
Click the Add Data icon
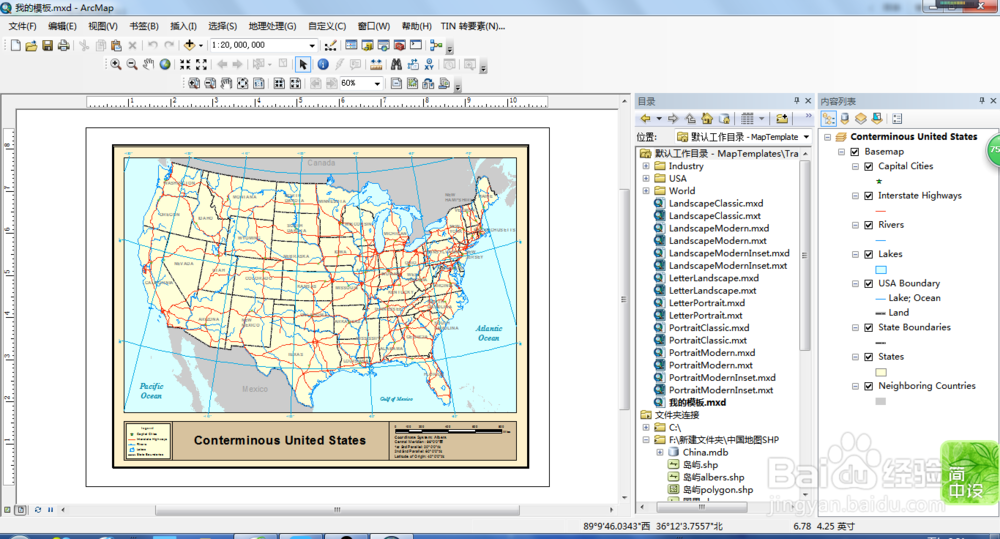pyautogui.click(x=189, y=45)
